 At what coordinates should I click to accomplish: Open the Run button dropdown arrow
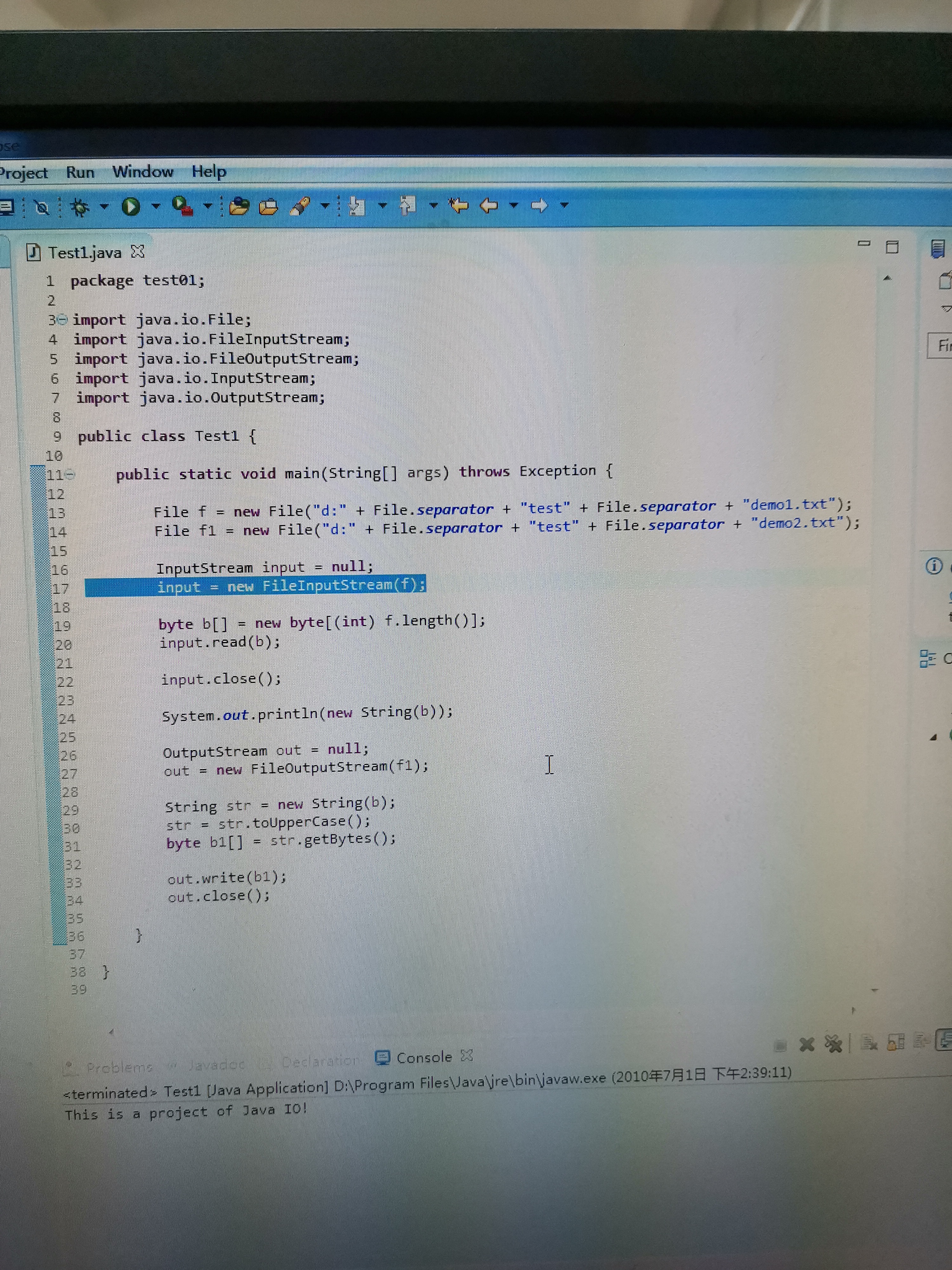155,206
